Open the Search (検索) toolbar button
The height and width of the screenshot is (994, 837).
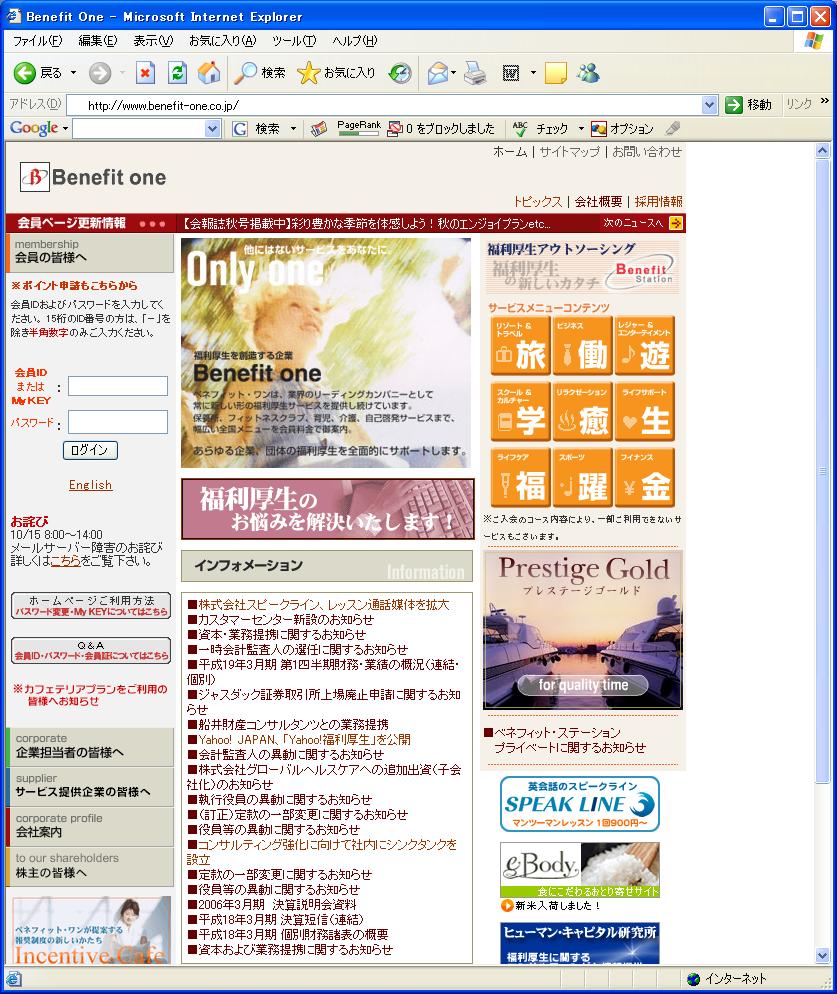[259, 73]
